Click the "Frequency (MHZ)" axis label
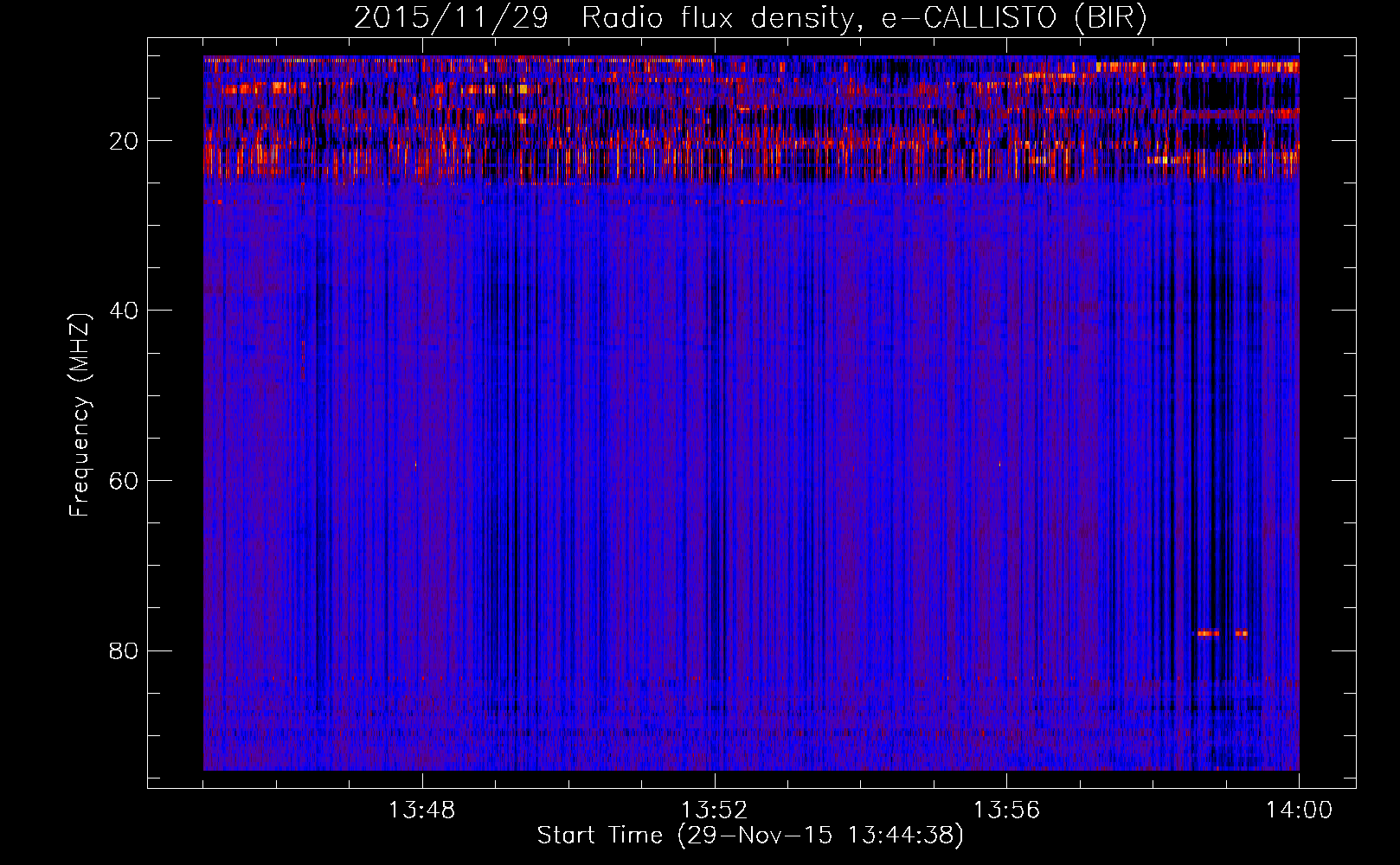 (x=80, y=415)
